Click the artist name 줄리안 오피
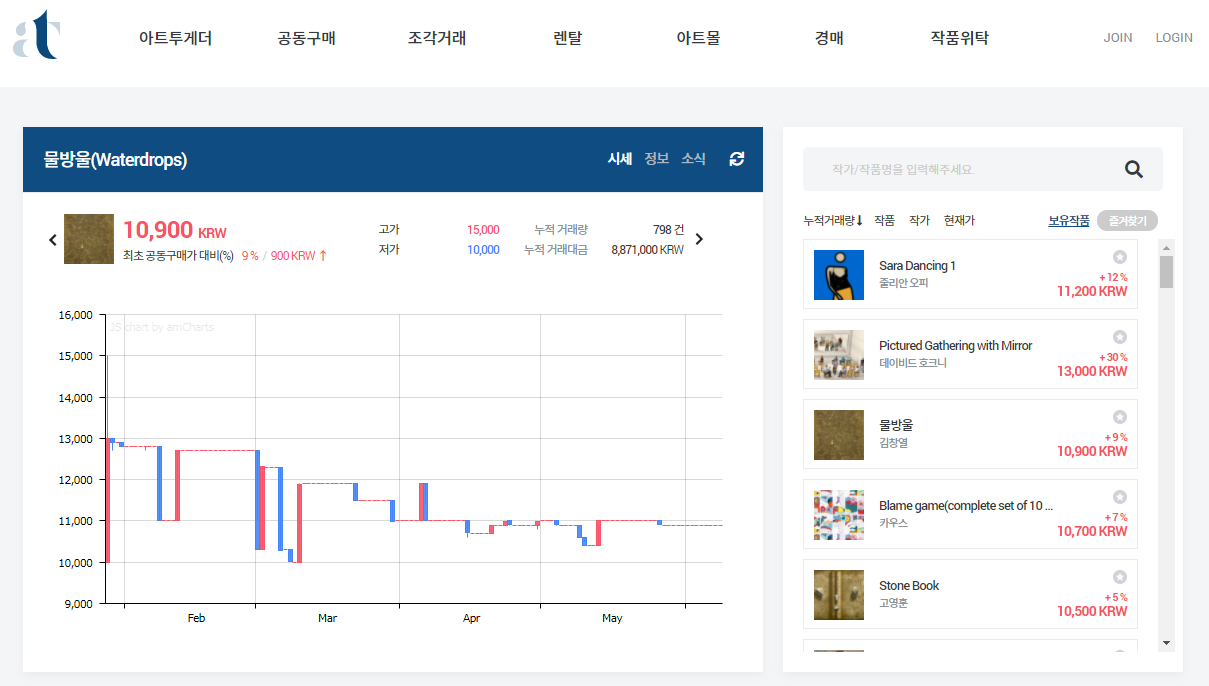Image resolution: width=1209 pixels, height=686 pixels. click(904, 283)
